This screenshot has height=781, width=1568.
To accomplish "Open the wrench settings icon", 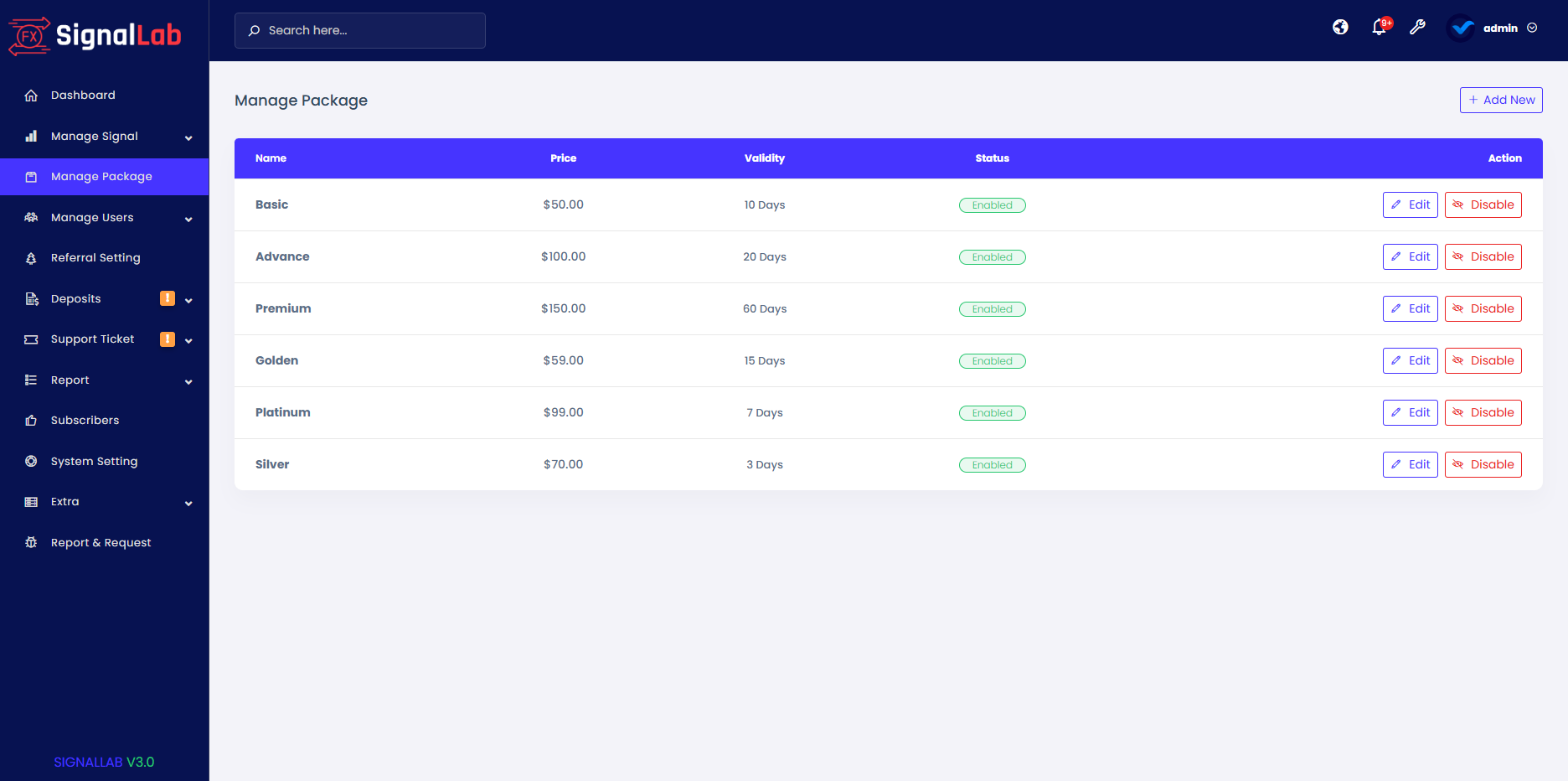I will click(1417, 27).
